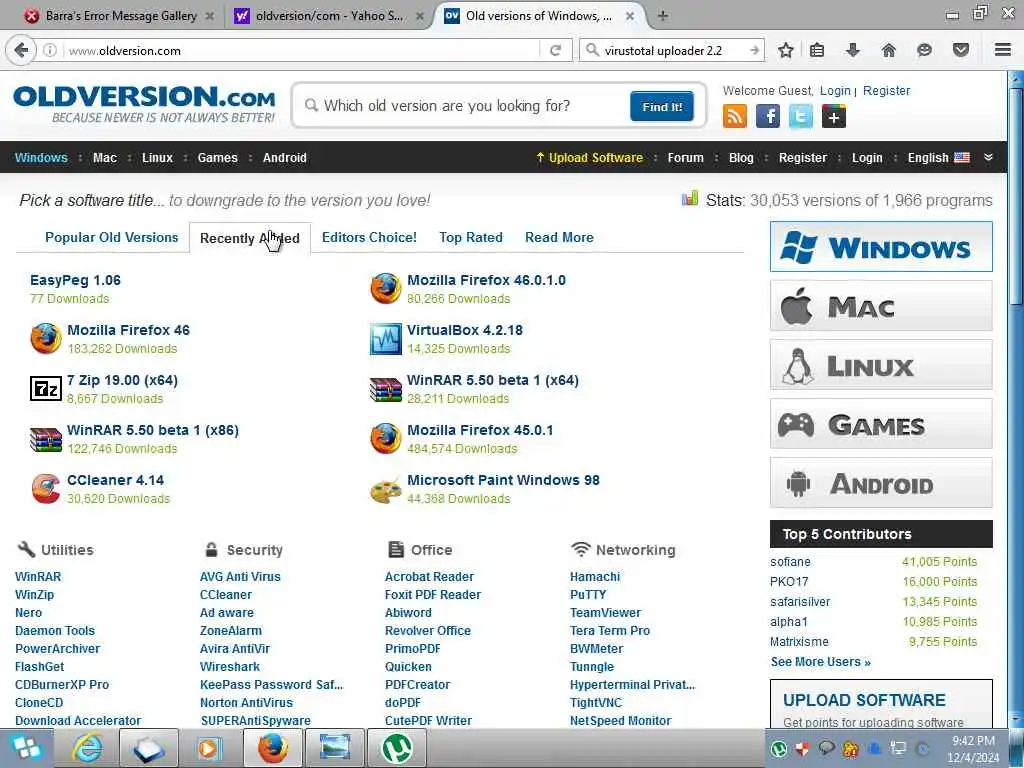Screen dimensions: 1024x768
Task: Bookmark this page with star icon
Action: (786, 50)
